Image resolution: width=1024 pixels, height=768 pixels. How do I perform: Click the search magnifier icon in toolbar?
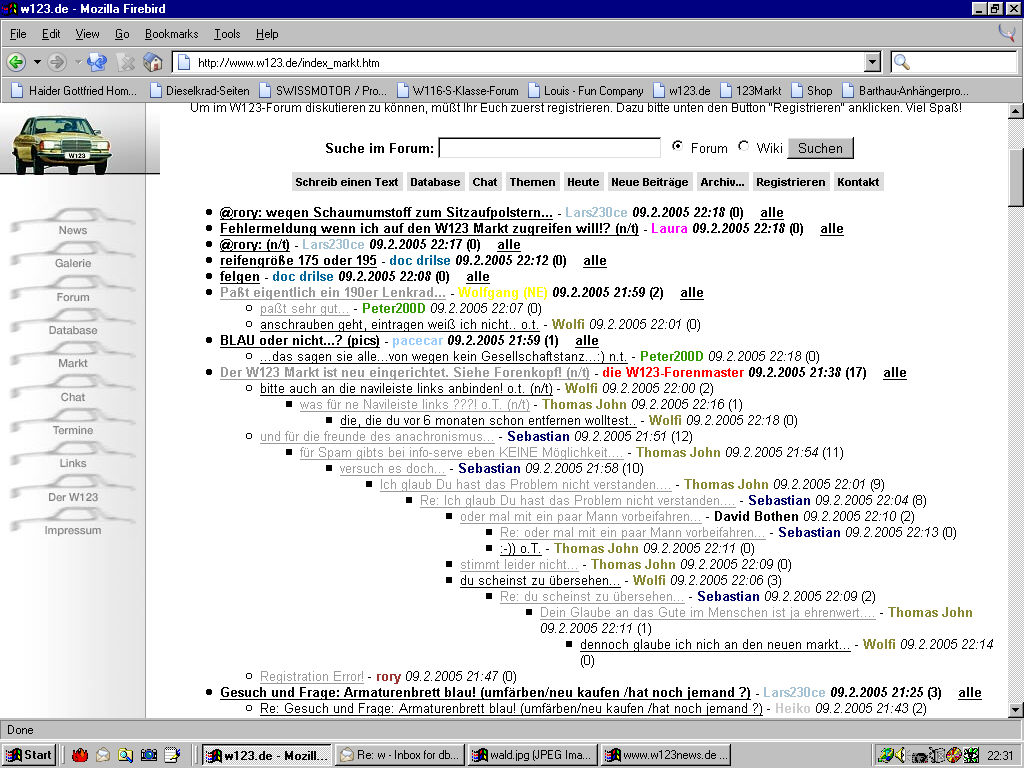point(902,62)
